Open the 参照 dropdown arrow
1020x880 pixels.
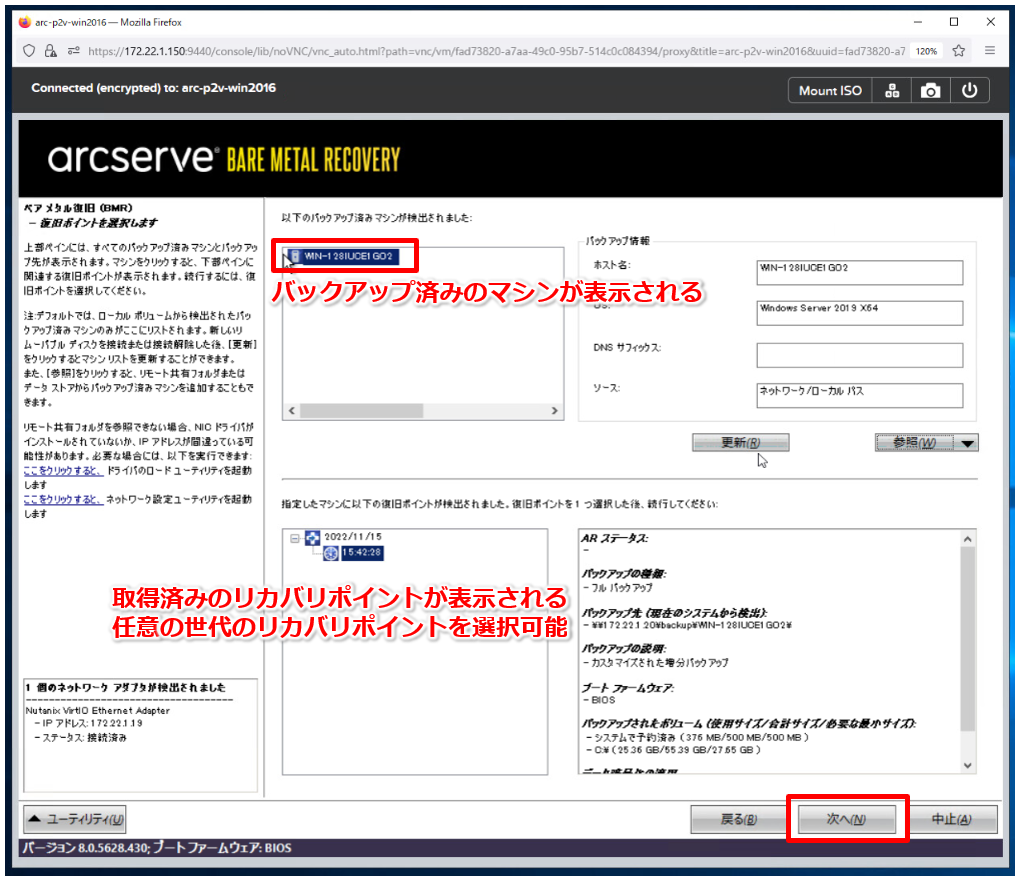coord(967,444)
